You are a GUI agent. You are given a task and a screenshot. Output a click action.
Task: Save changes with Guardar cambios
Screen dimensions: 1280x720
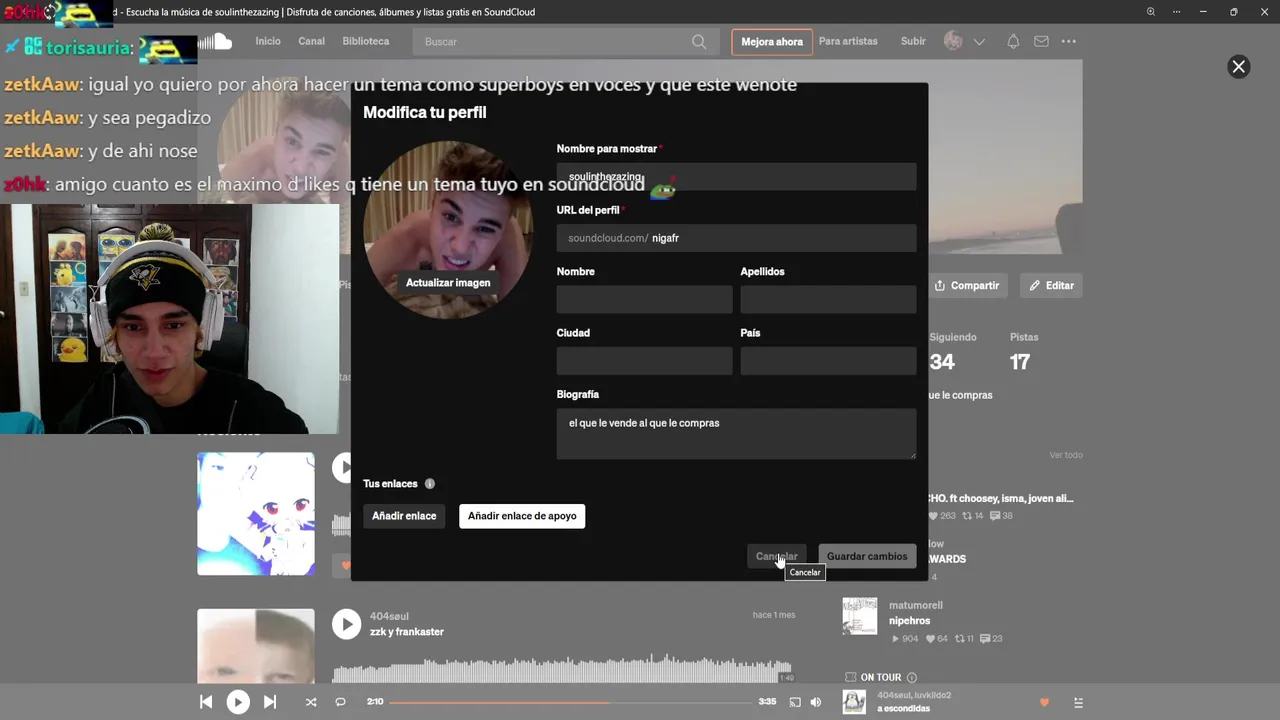click(867, 557)
